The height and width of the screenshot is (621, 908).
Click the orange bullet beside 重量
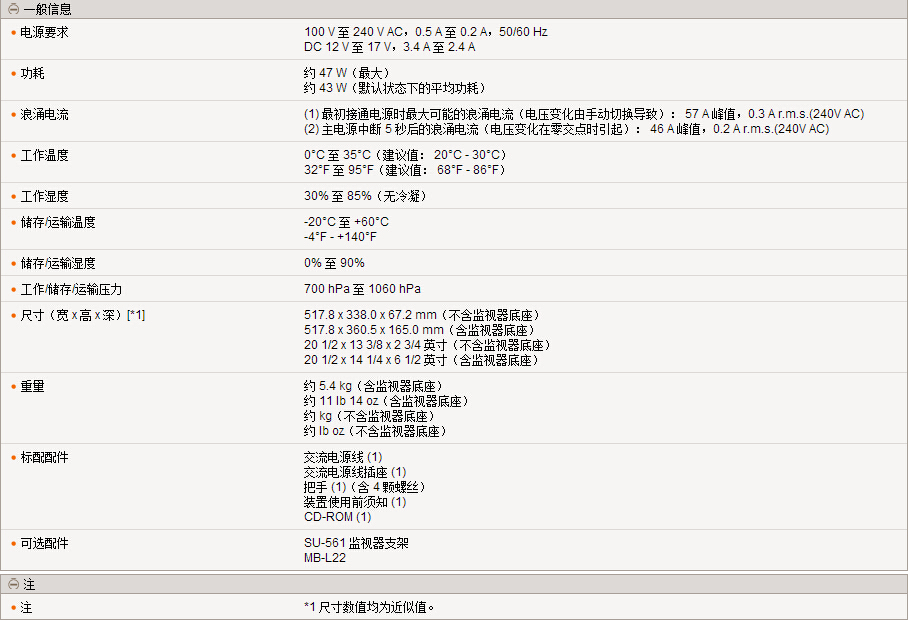pos(13,387)
